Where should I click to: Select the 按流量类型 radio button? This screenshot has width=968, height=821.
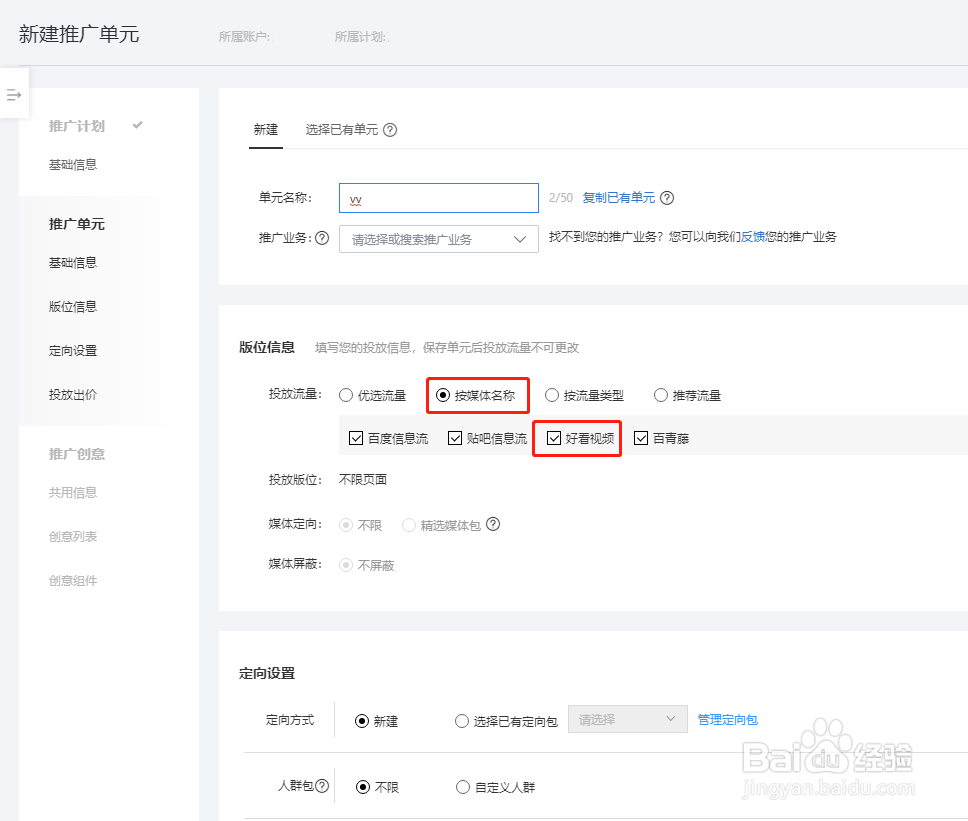point(551,394)
